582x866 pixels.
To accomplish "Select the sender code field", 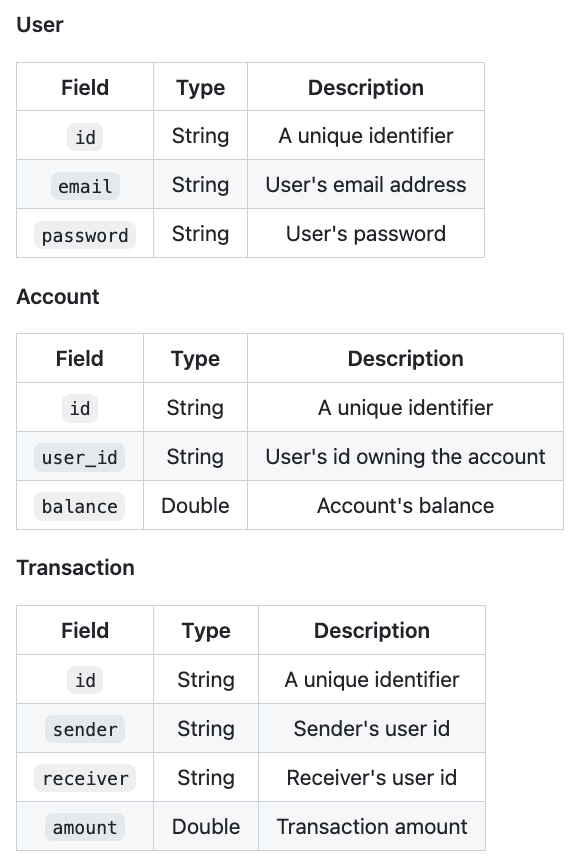I will click(85, 729).
